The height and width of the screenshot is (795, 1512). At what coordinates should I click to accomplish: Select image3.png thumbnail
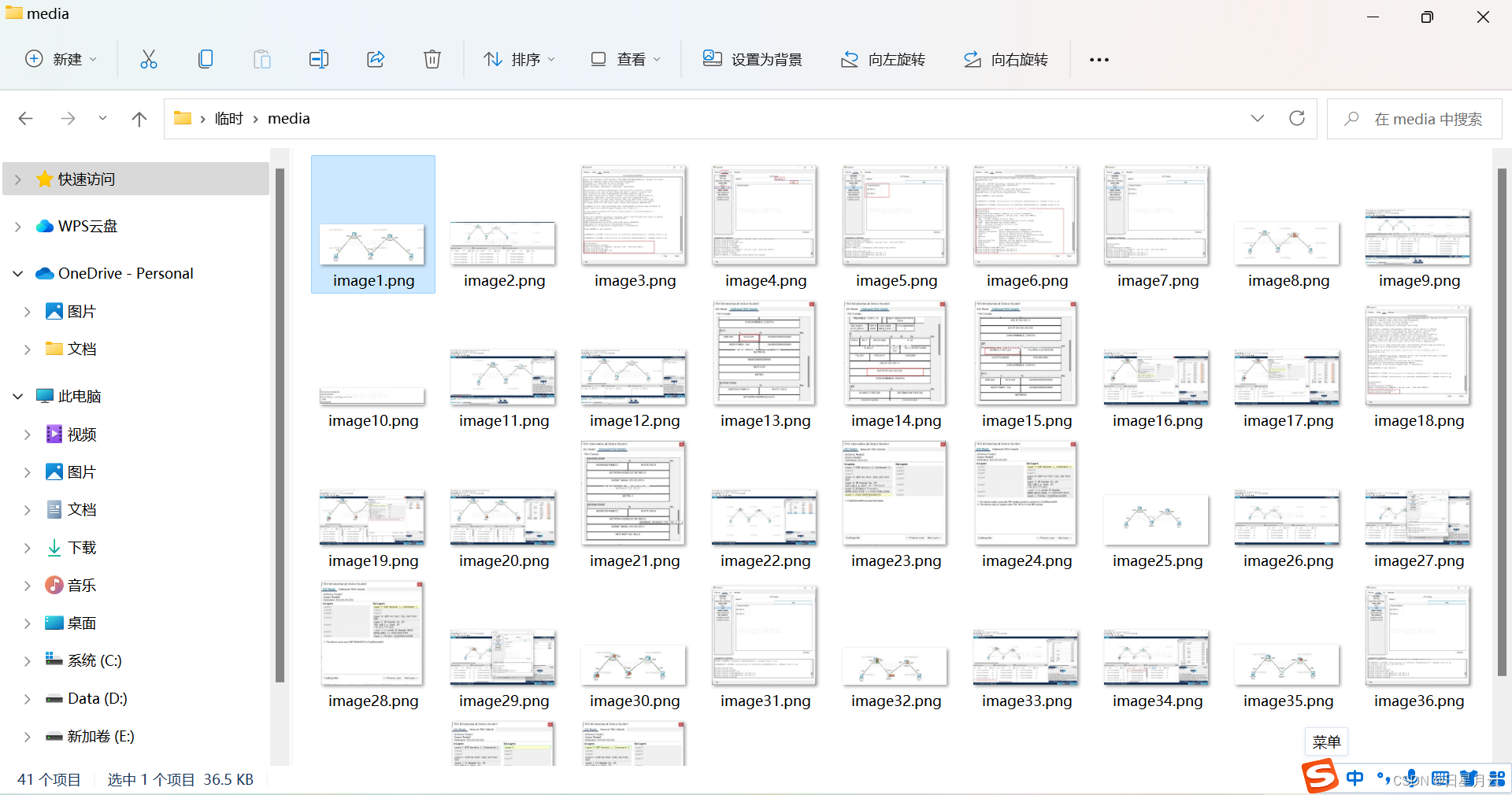click(x=634, y=215)
